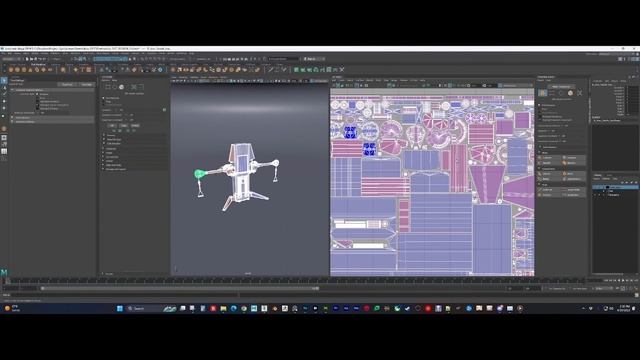Launch Microsoft Edge from the taskbar
Viewport: 640px width, 360px height.
point(233,309)
